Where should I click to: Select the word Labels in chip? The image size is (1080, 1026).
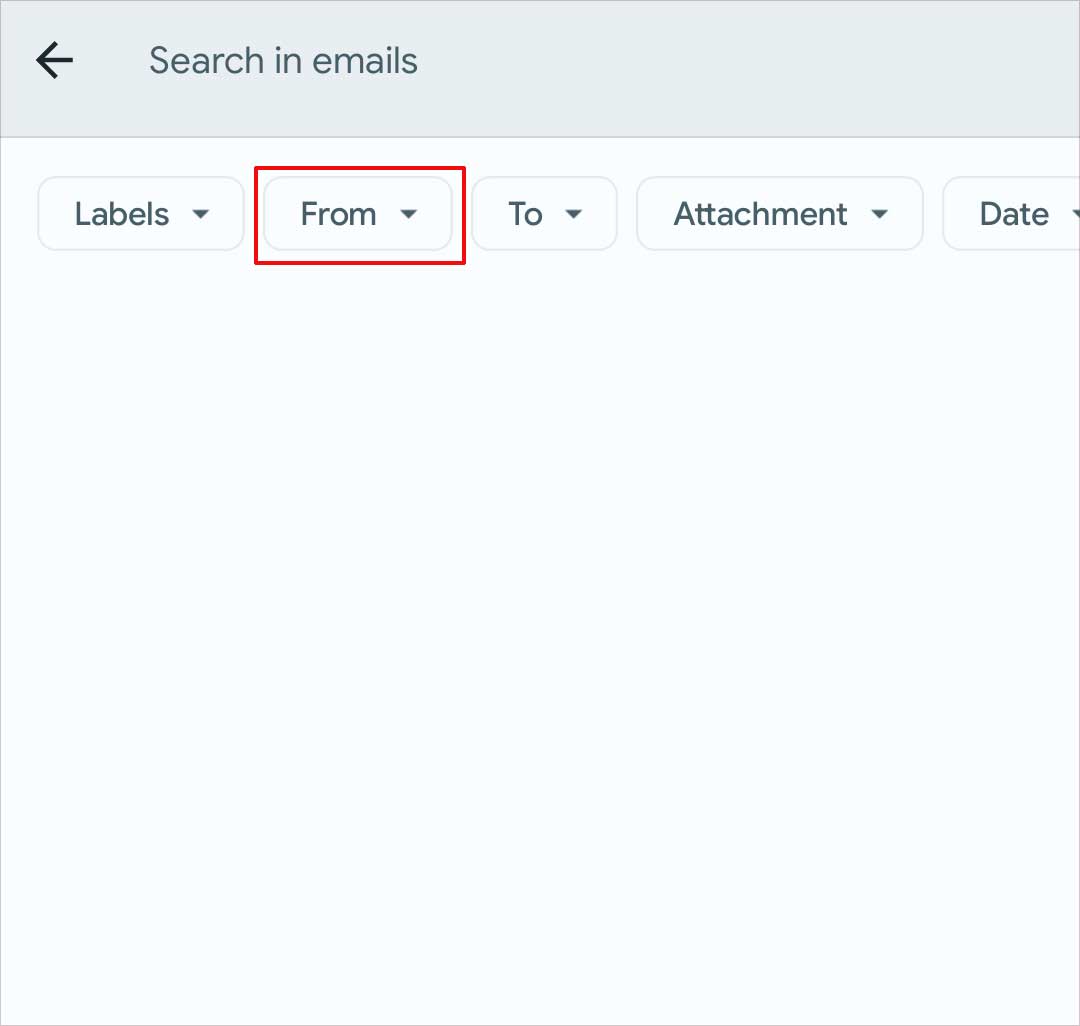[x=122, y=214]
